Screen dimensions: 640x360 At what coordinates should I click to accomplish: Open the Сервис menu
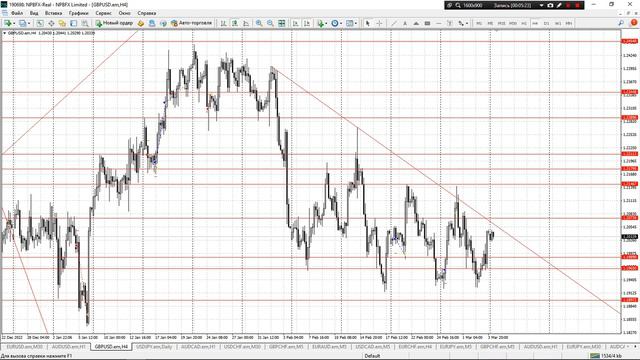pos(103,13)
